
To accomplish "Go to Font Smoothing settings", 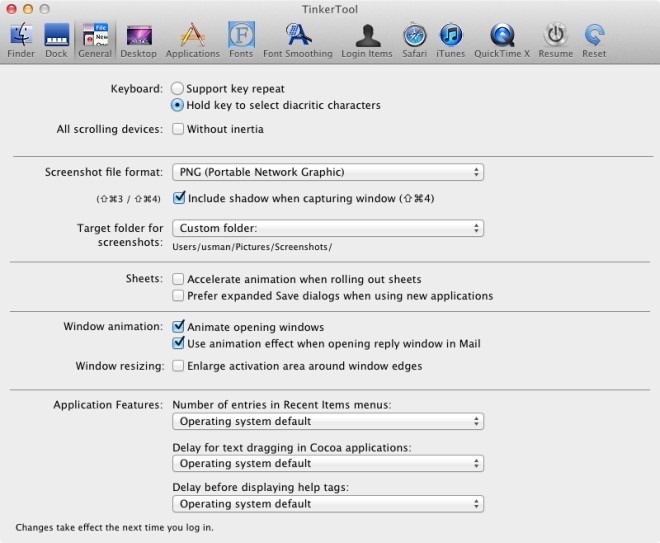I will pyautogui.click(x=298, y=40).
